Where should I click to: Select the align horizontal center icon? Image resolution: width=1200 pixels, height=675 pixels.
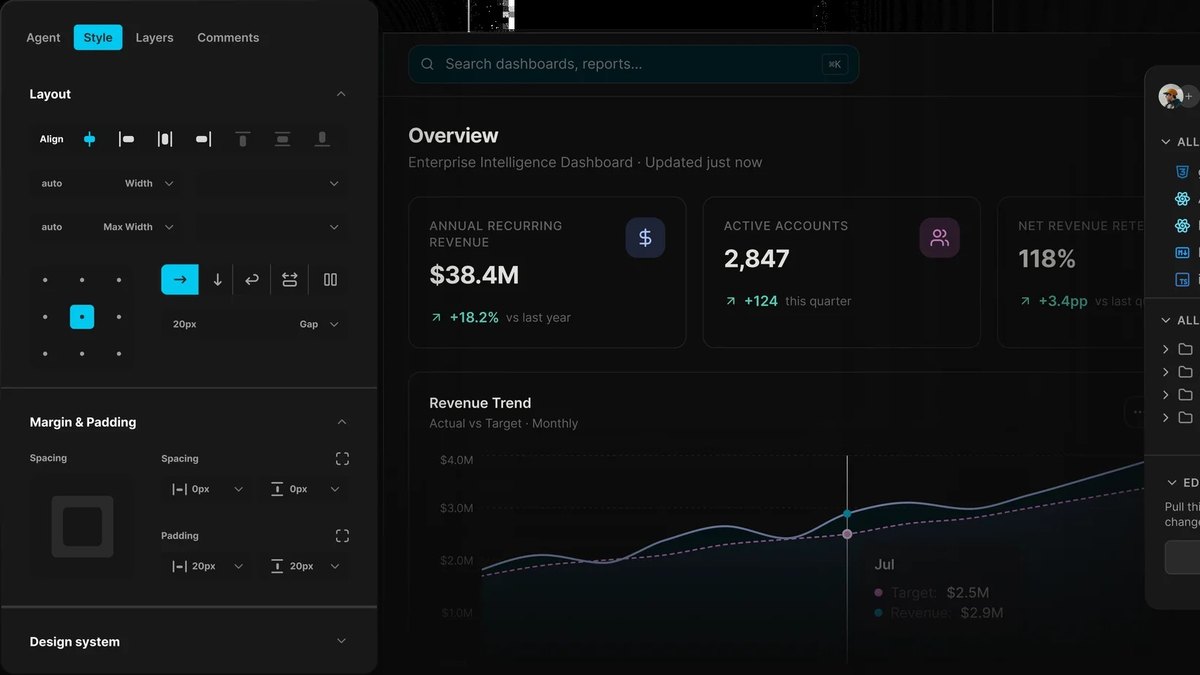pos(89,139)
